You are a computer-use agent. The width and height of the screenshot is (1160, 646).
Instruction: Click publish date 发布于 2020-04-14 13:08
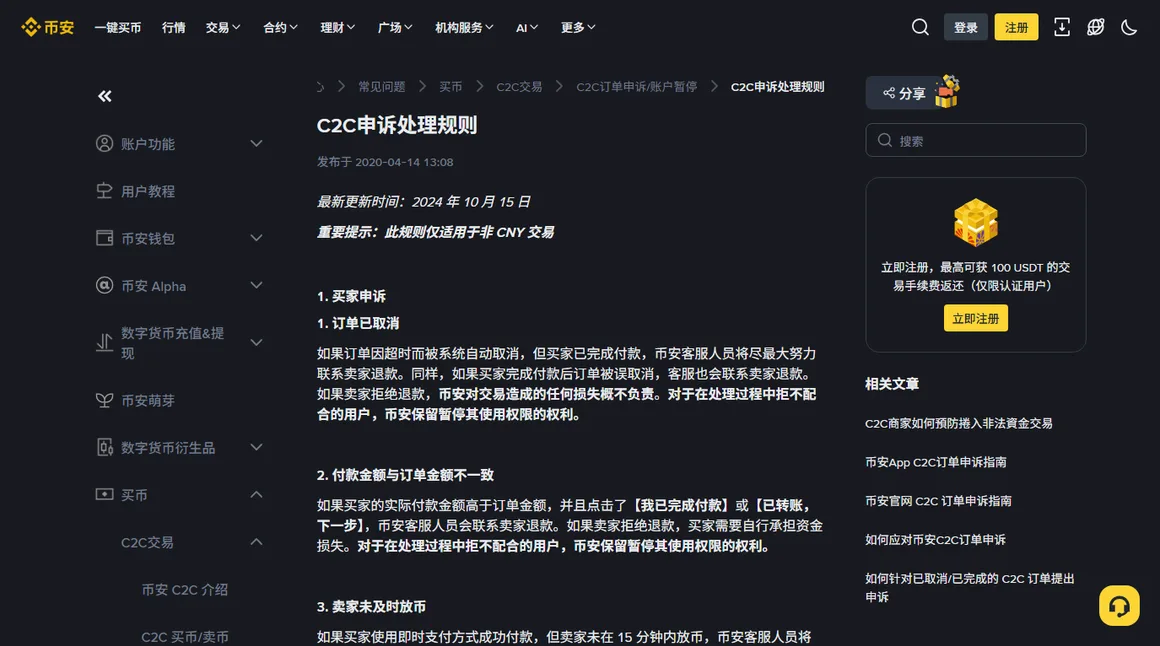coord(385,162)
